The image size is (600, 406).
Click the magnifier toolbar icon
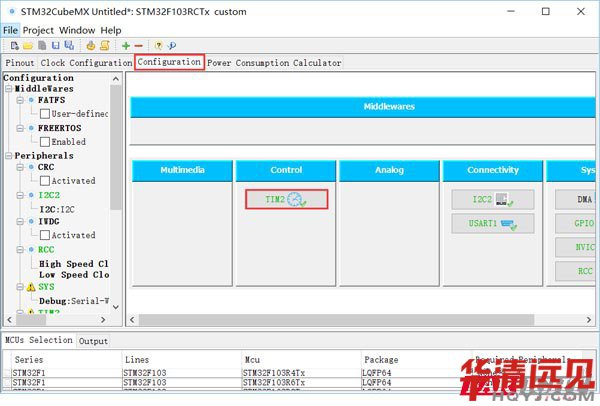pos(172,46)
